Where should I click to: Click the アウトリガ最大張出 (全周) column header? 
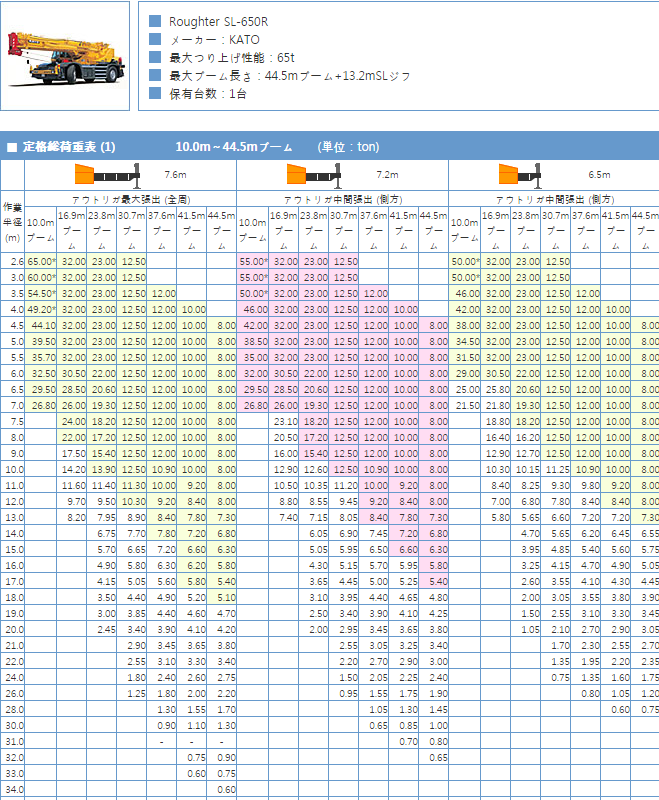(x=131, y=200)
